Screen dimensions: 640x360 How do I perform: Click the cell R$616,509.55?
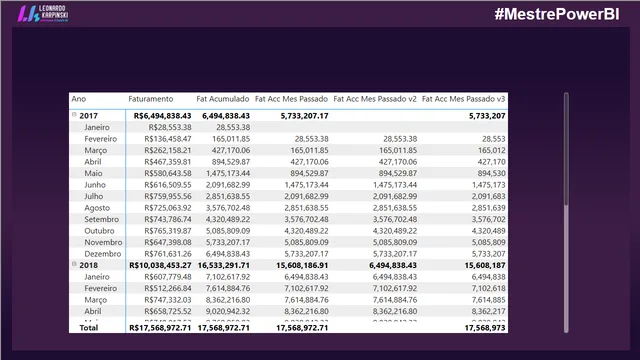[x=168, y=184]
